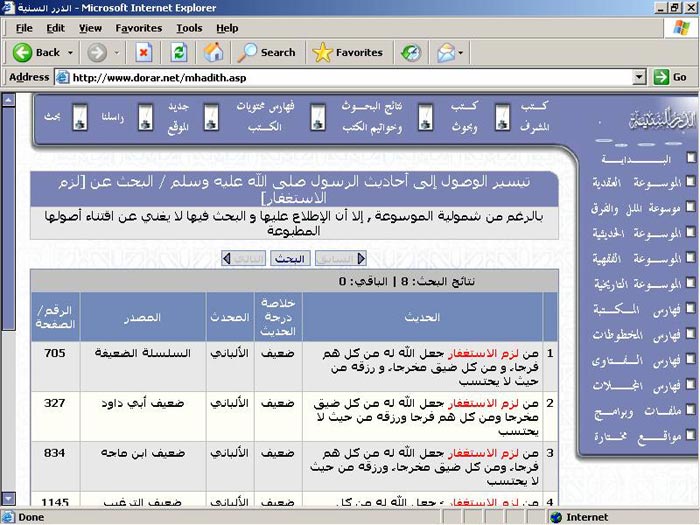Click the البحث button above the results
The height and width of the screenshot is (525, 700).
292,259
